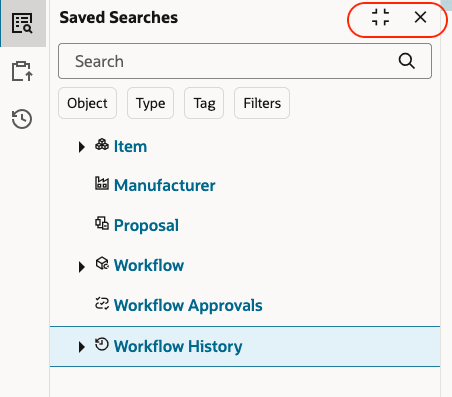The width and height of the screenshot is (452, 397).
Task: Open the Tag filter chip
Action: pos(204,103)
